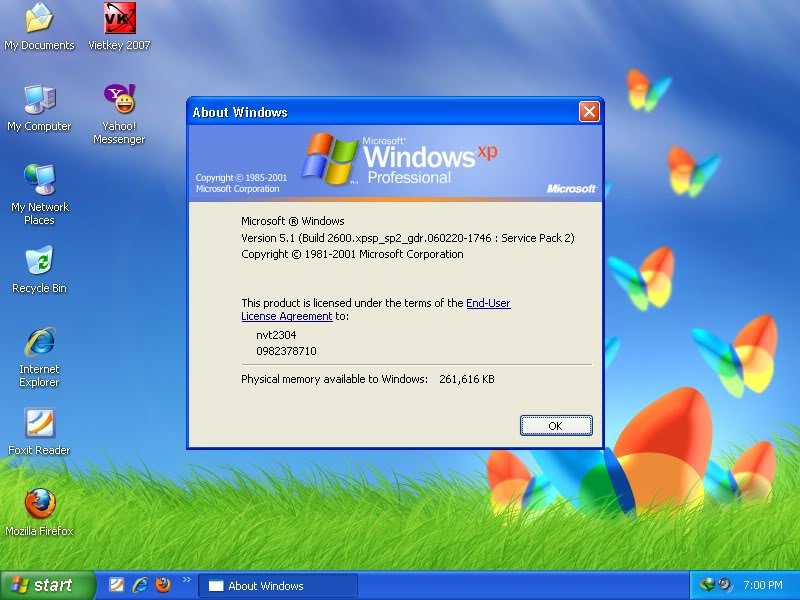Select the Mozilla Firefox desktop icon
Image resolution: width=800 pixels, height=600 pixels.
click(39, 512)
